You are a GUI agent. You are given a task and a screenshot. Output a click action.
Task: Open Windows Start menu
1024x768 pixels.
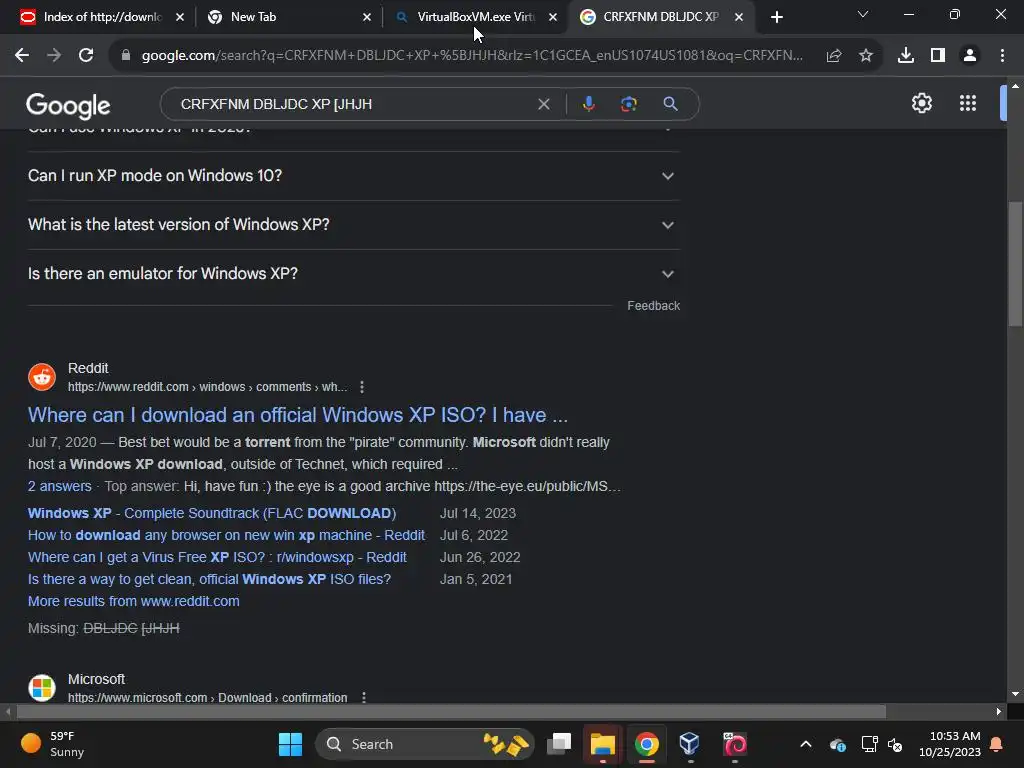290,744
